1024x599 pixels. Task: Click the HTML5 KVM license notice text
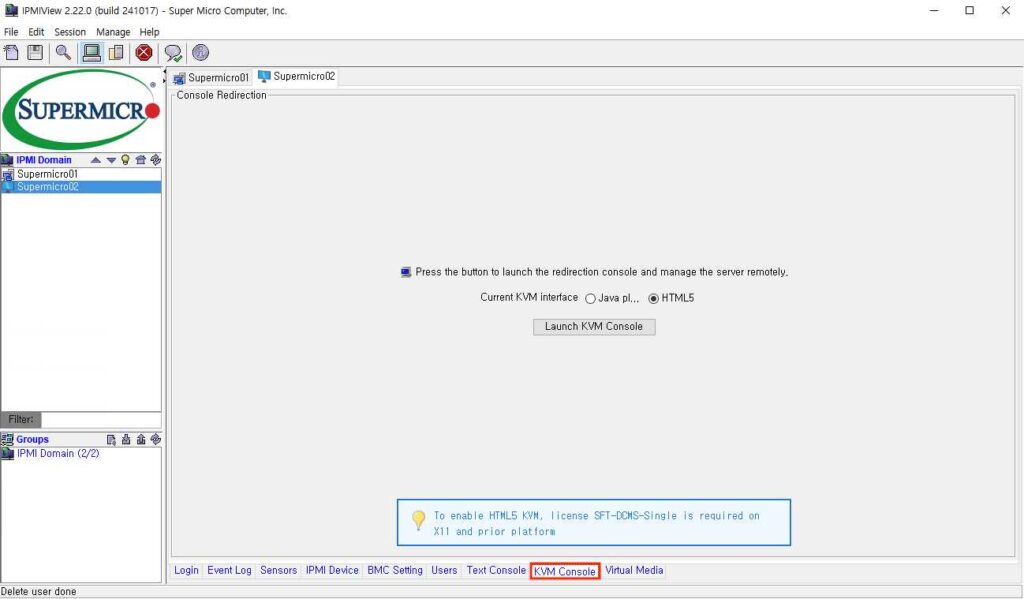(596, 523)
